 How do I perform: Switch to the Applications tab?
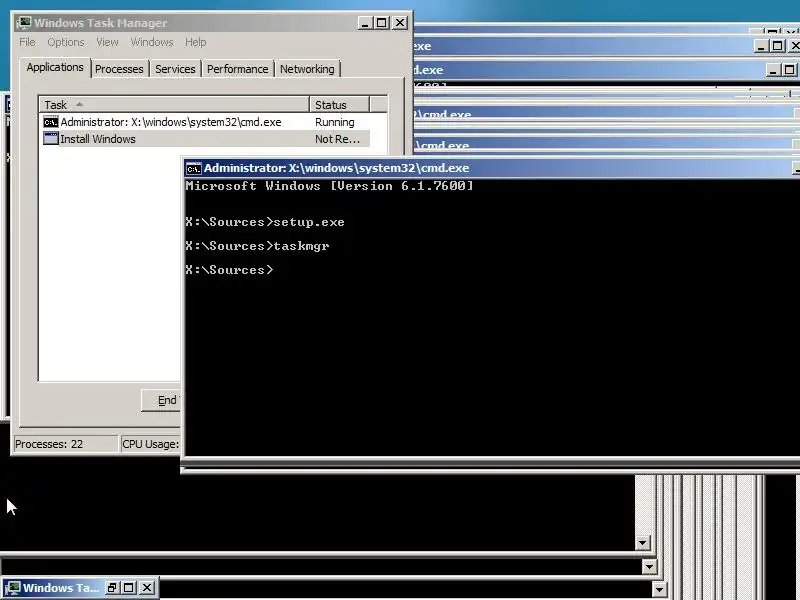point(55,67)
